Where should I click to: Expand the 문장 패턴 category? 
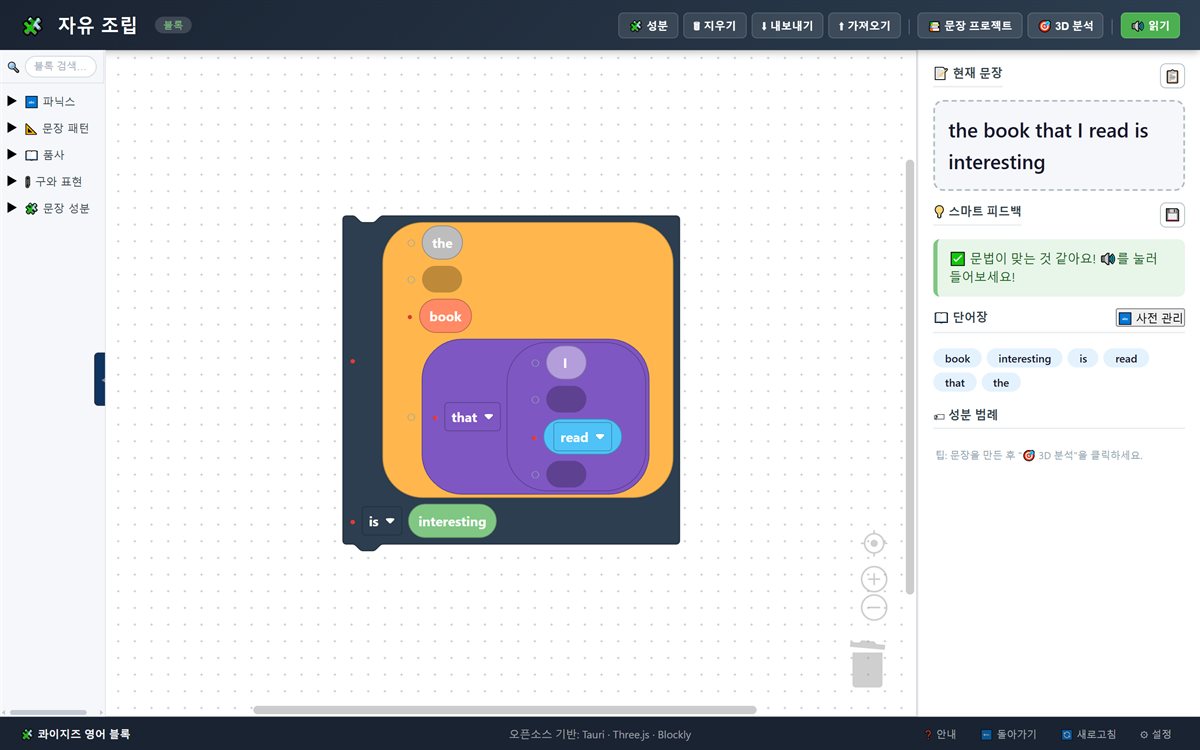point(50,128)
